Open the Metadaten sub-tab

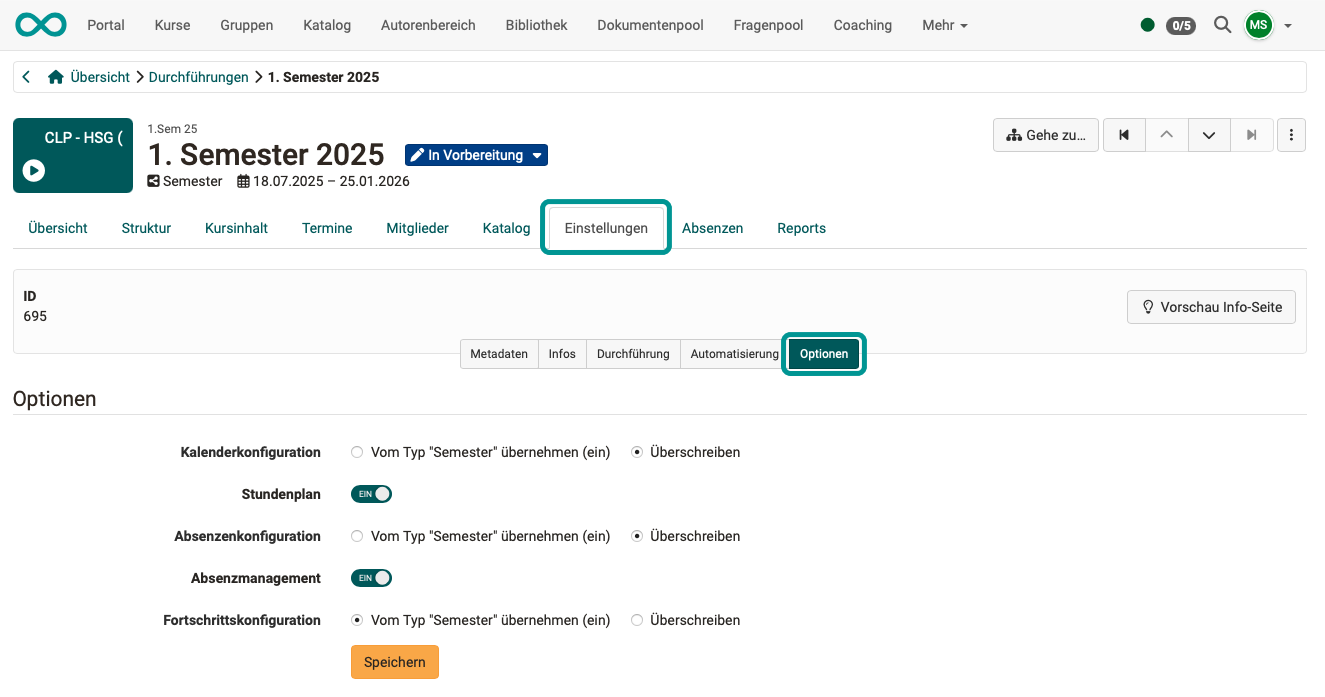click(x=499, y=353)
